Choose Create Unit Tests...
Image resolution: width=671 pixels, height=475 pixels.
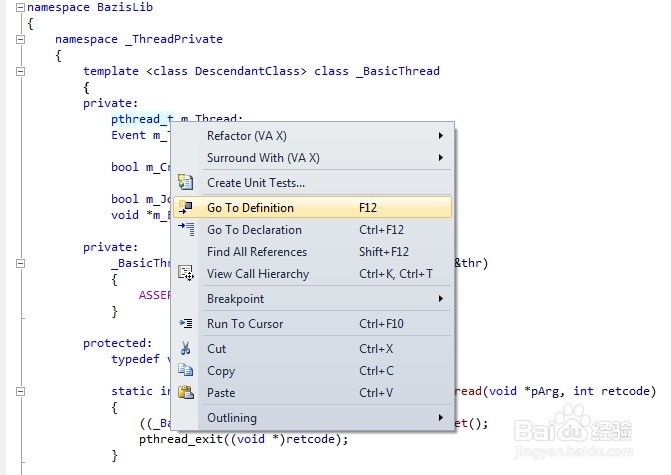click(x=312, y=183)
